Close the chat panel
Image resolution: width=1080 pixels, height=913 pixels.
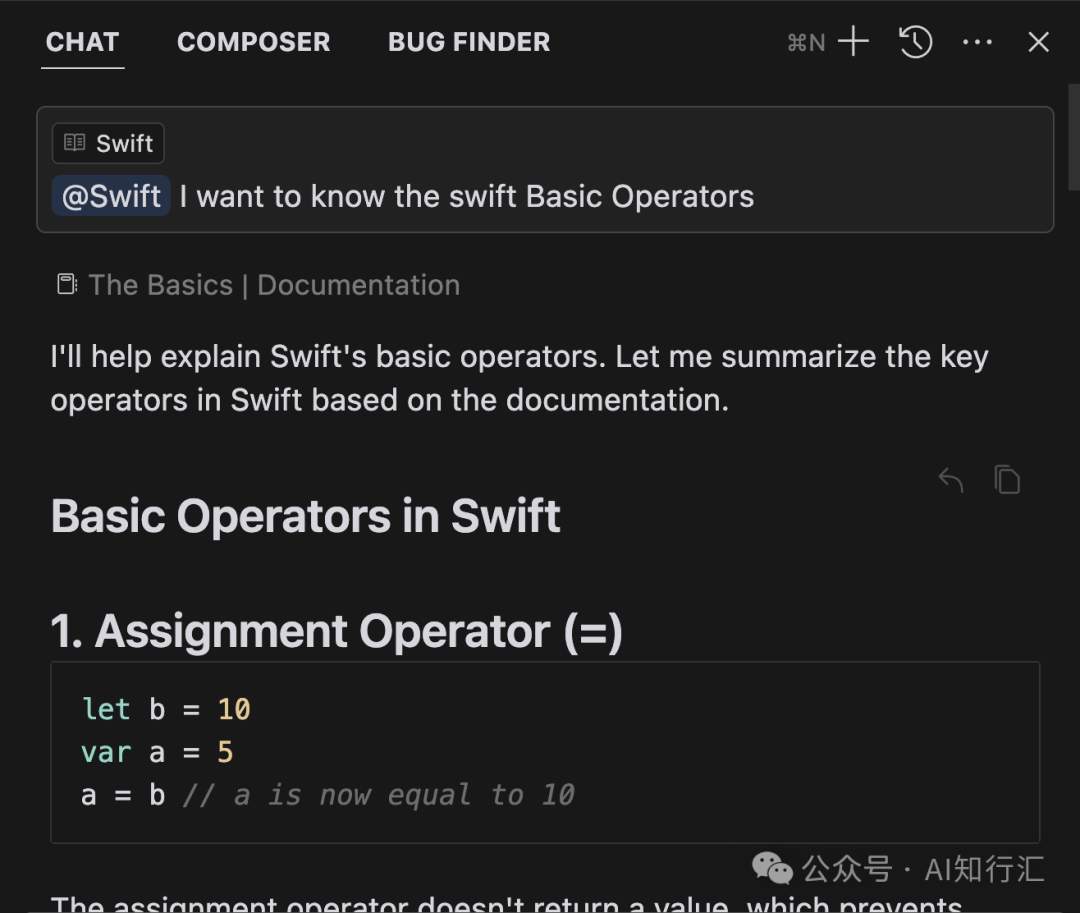point(1038,42)
